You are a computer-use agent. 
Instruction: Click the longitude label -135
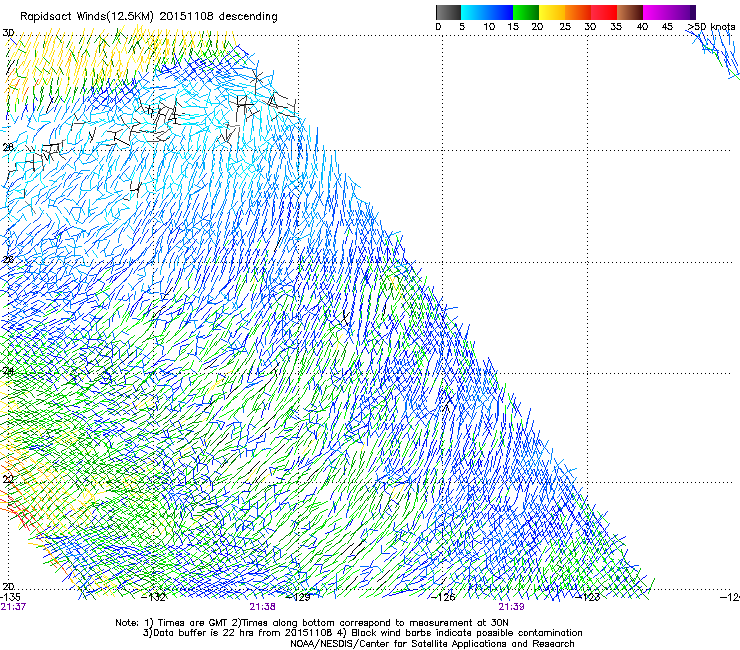[10, 597]
